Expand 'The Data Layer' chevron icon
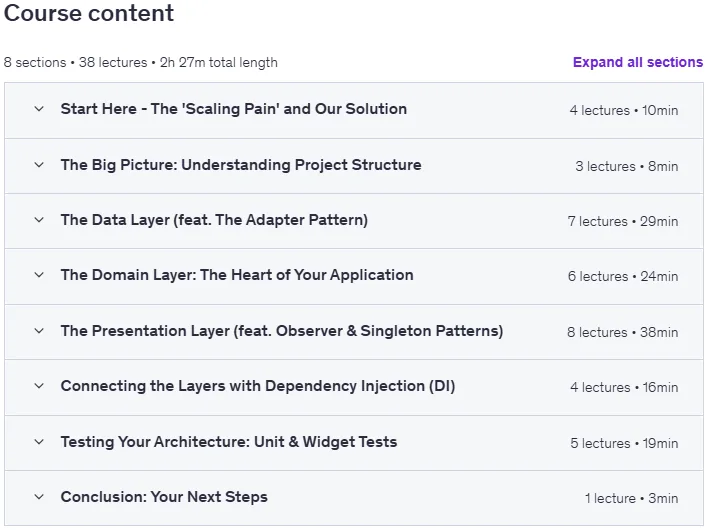Viewport: 709px width, 530px height. coord(39,220)
